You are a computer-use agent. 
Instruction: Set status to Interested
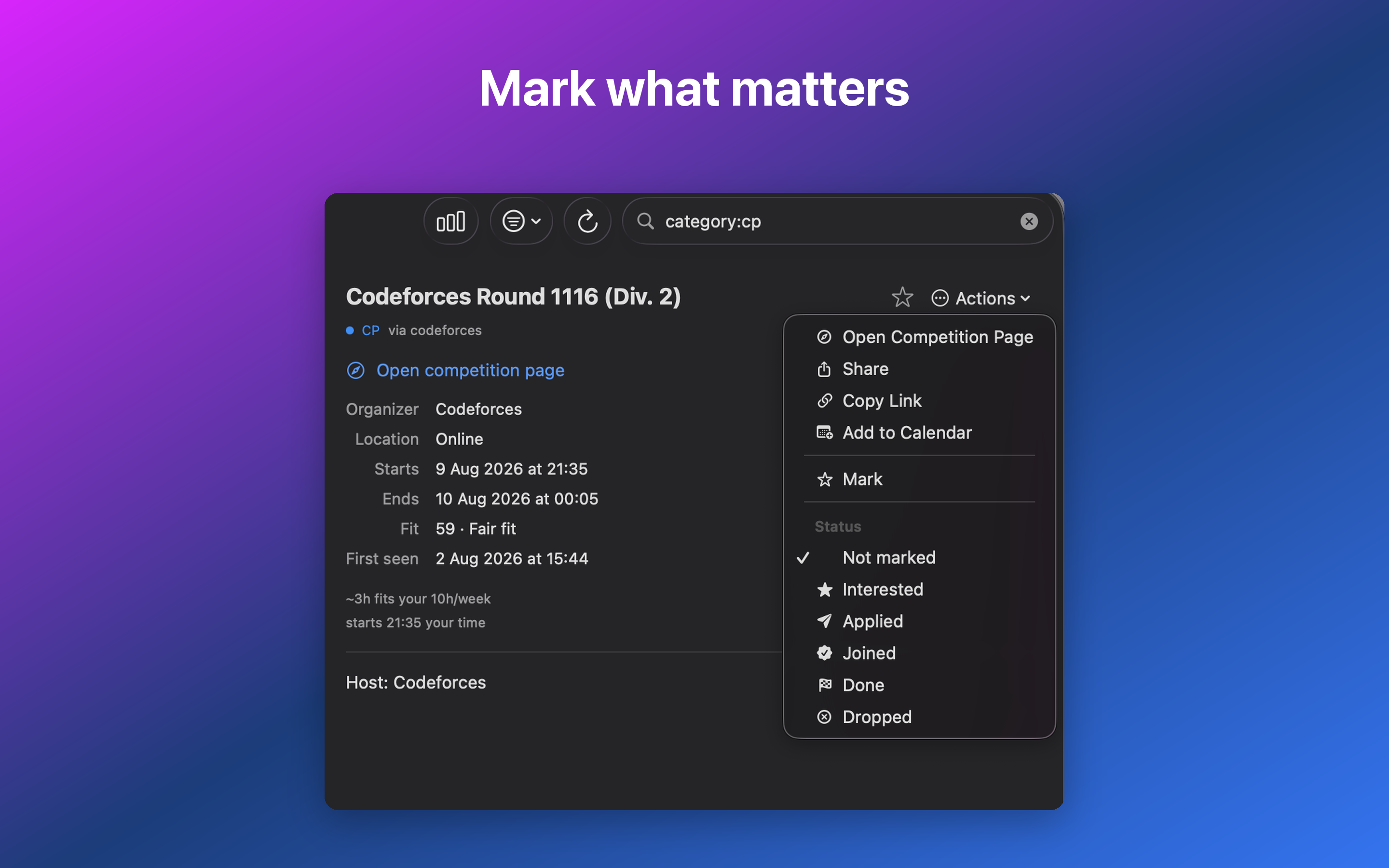pos(920,590)
